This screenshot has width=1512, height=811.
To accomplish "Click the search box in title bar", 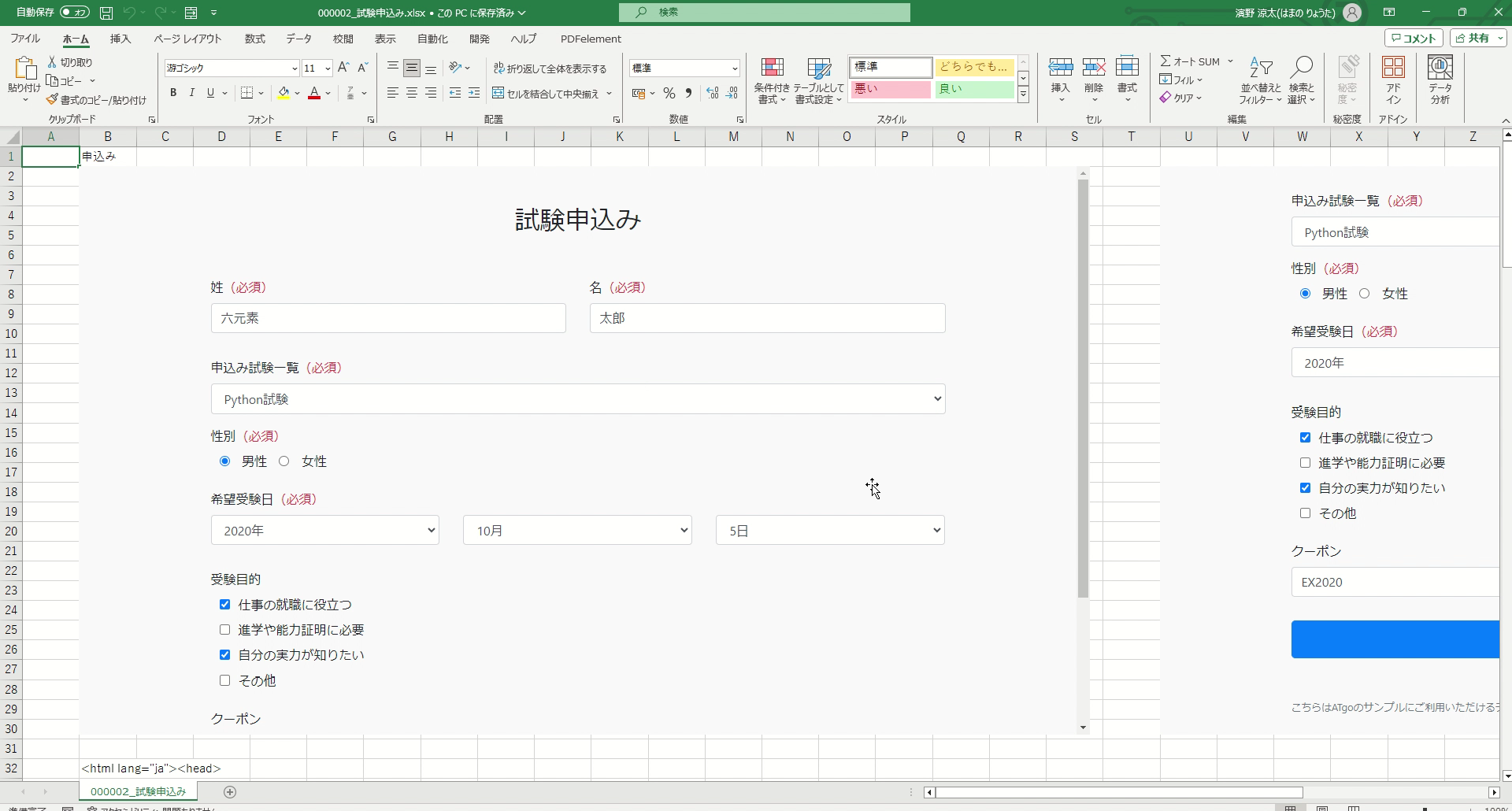I will pyautogui.click(x=765, y=13).
